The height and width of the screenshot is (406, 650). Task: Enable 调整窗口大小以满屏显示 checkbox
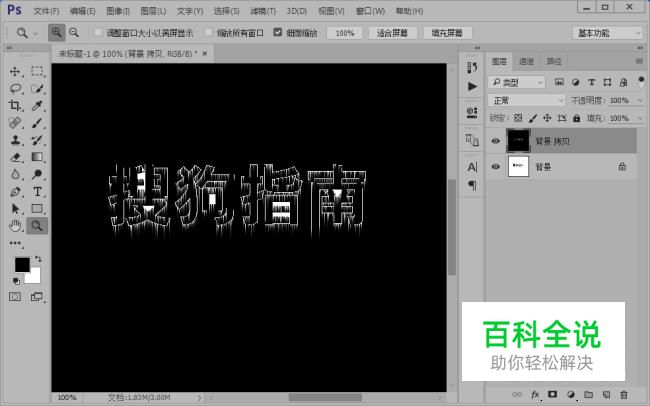98,32
